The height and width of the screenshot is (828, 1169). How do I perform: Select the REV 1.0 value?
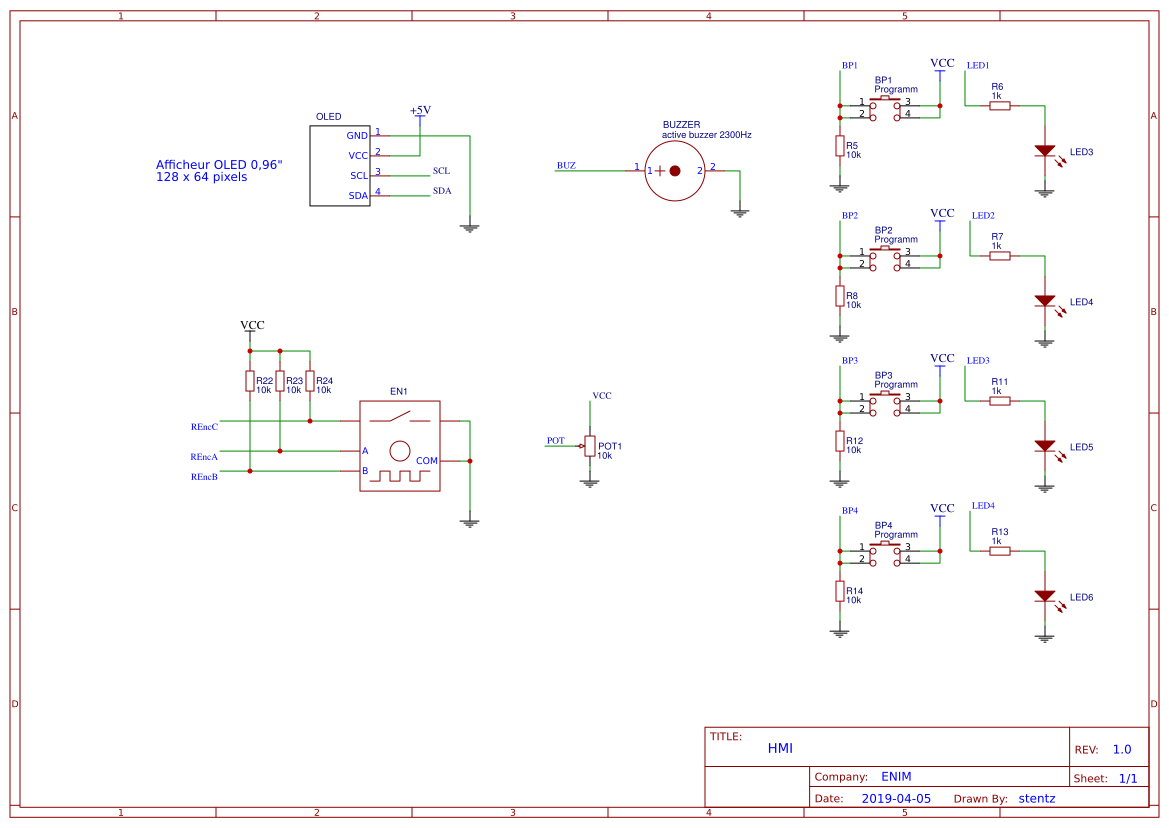coord(1122,750)
